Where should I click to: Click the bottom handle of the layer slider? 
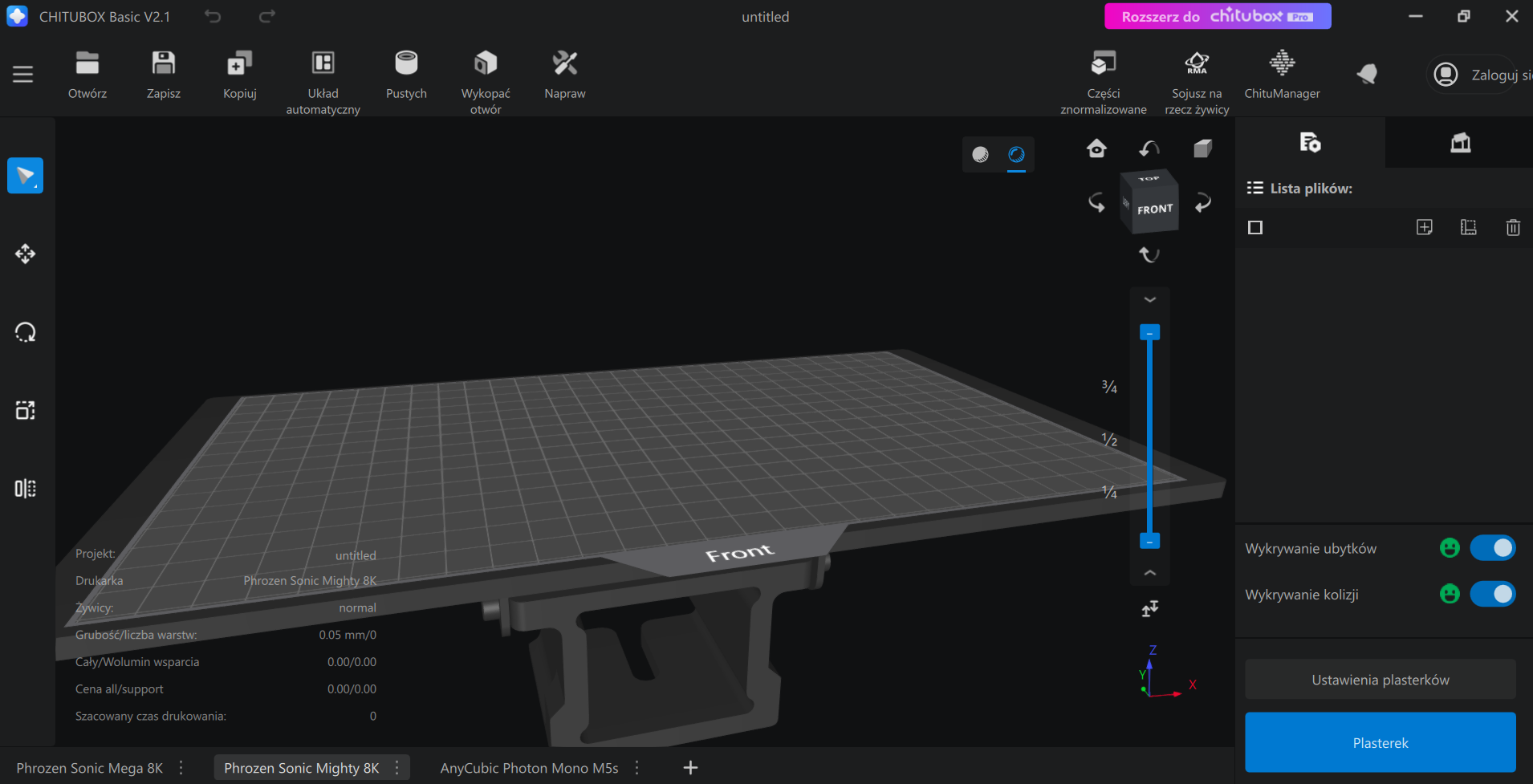coord(1149,541)
